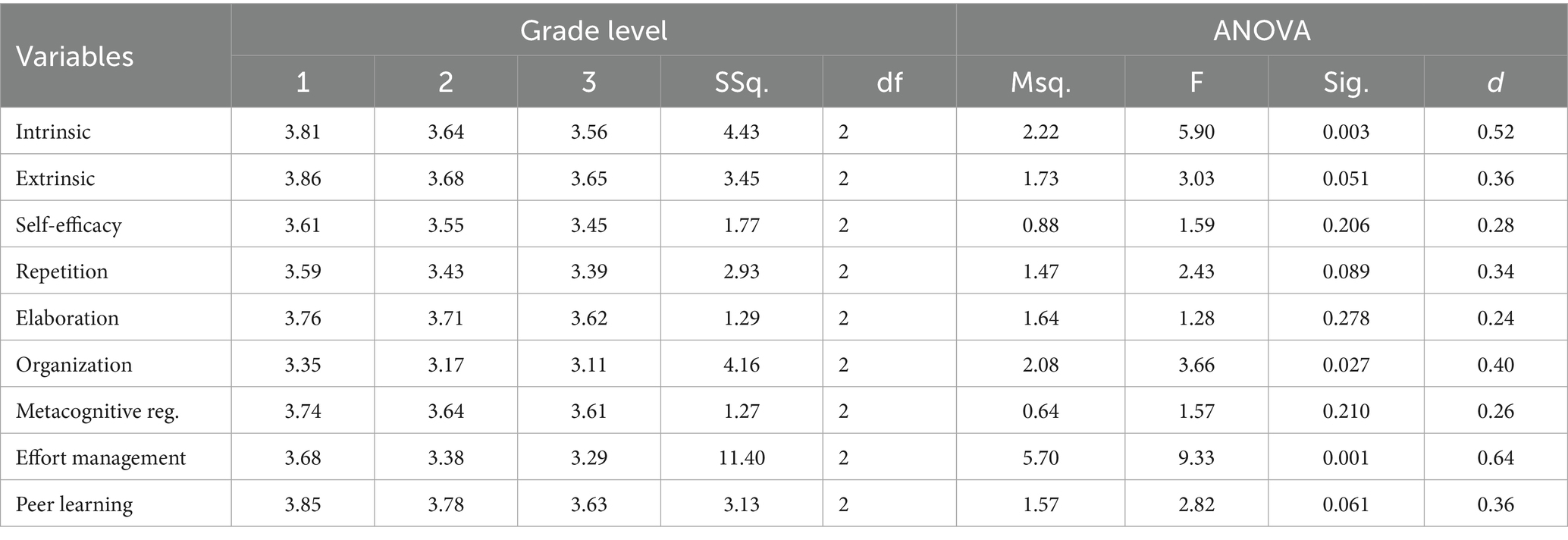
Task: Select the Peer learning row label
Action: [74, 504]
